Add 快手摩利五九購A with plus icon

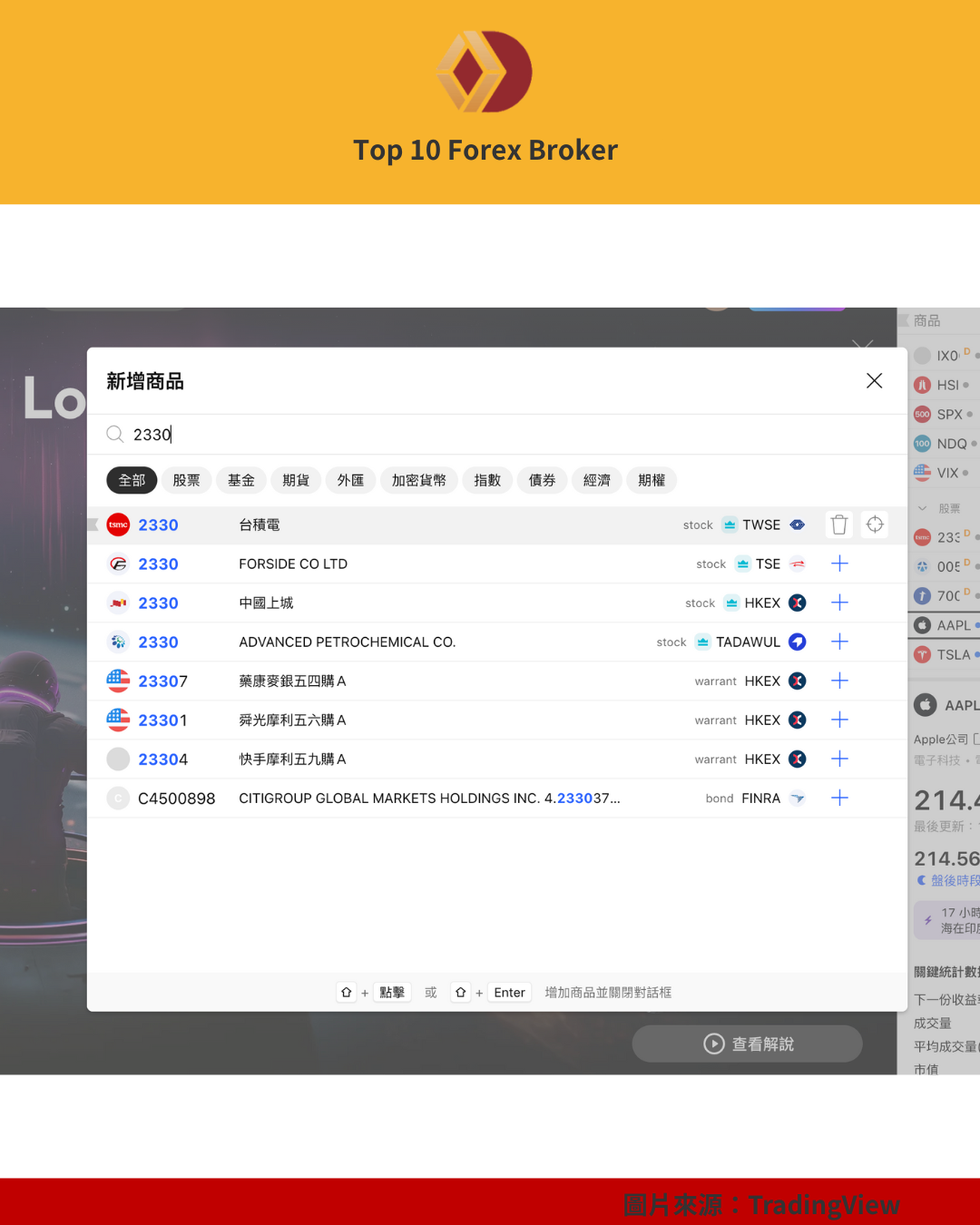click(840, 759)
